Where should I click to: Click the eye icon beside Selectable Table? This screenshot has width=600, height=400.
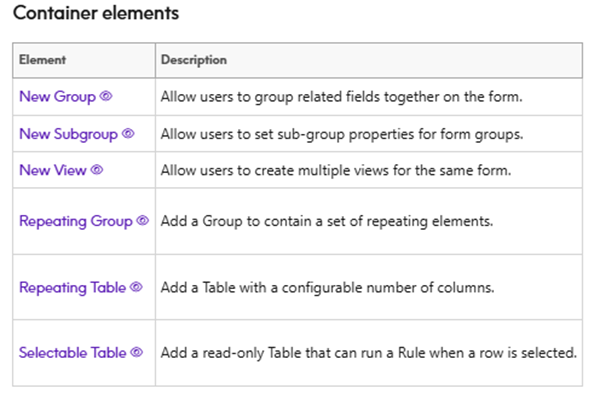point(137,352)
